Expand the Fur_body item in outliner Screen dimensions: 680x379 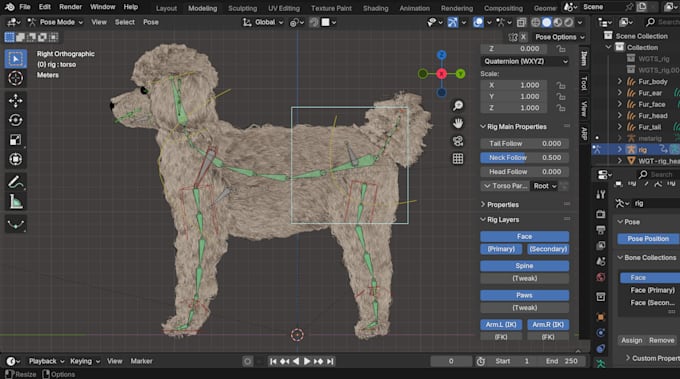(620, 82)
